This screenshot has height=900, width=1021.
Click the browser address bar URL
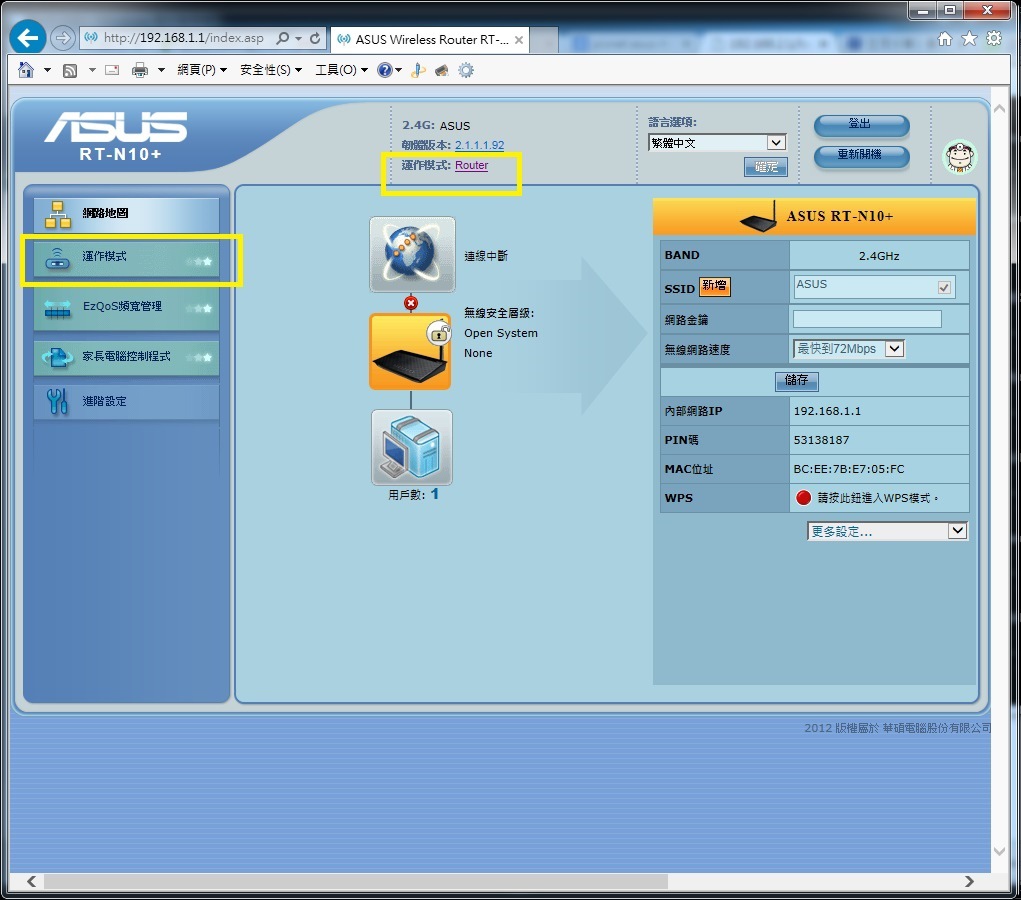point(184,38)
